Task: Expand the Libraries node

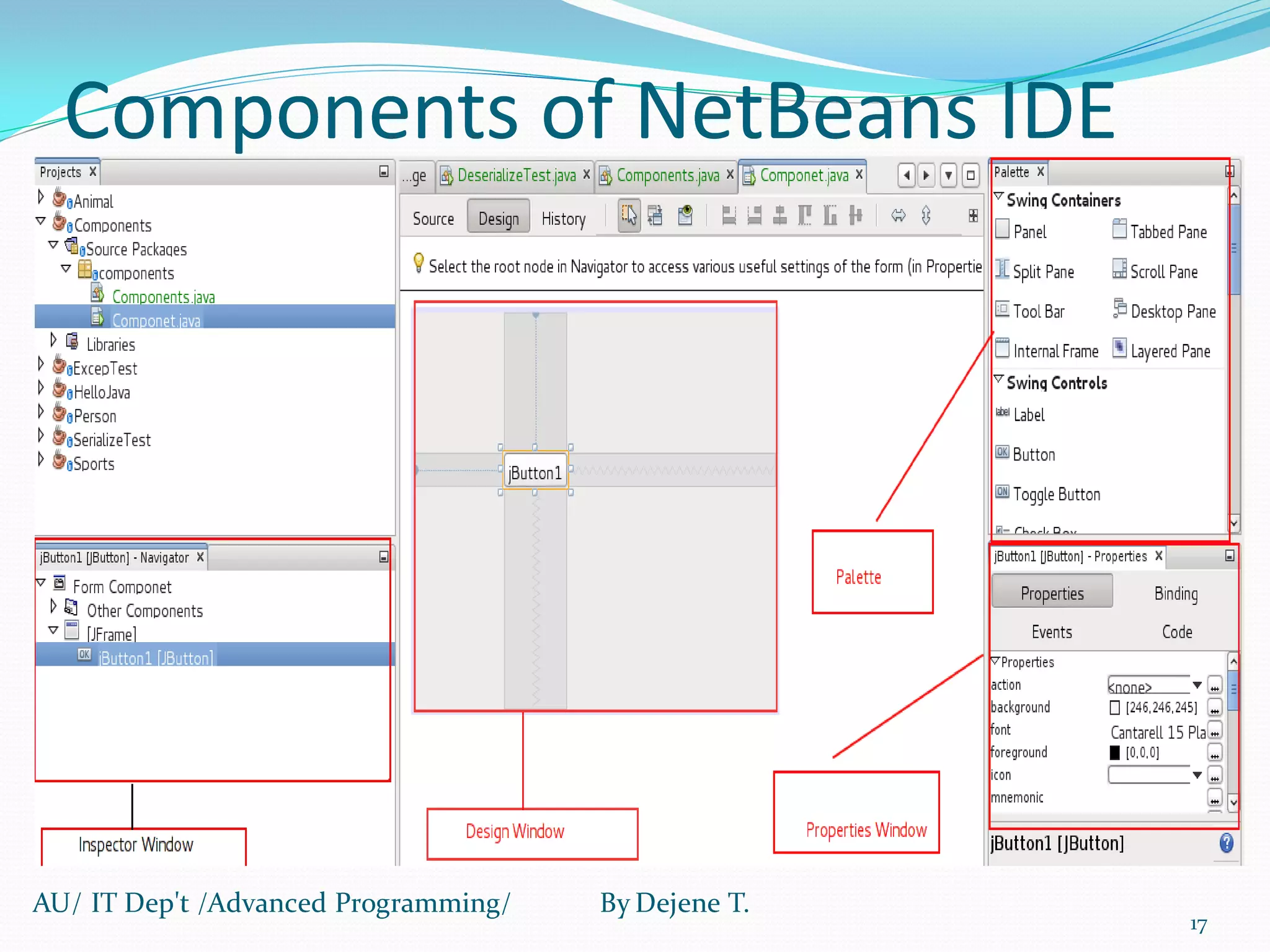Action: click(53, 340)
